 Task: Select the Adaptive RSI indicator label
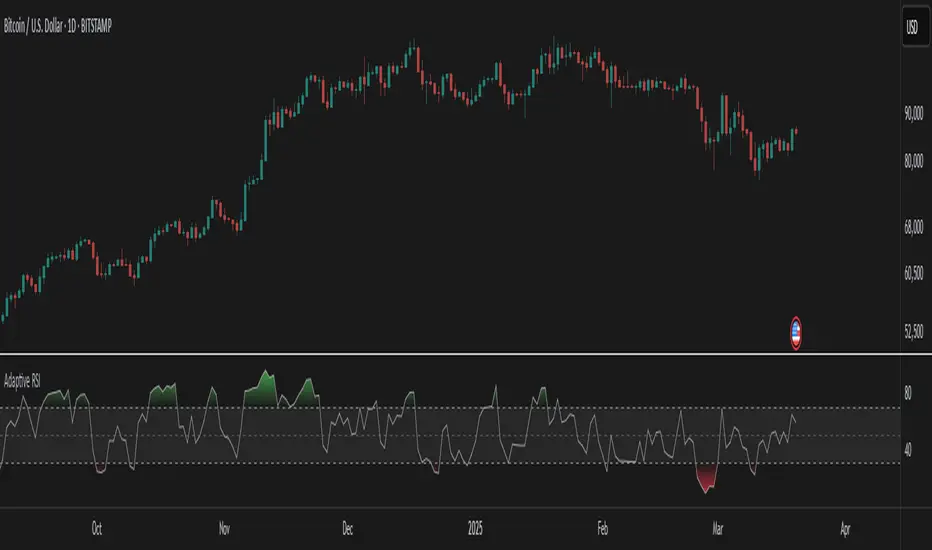click(x=22, y=381)
